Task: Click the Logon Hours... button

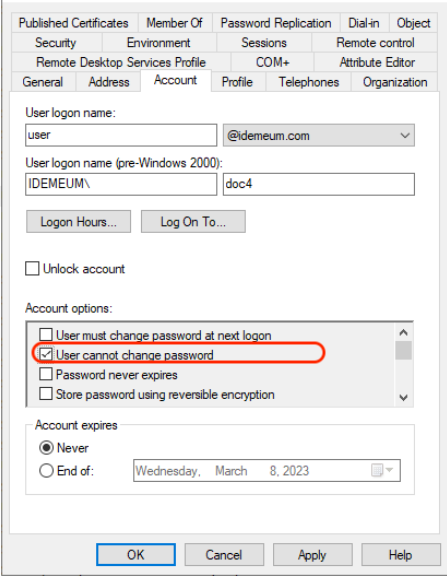Action: point(79,222)
